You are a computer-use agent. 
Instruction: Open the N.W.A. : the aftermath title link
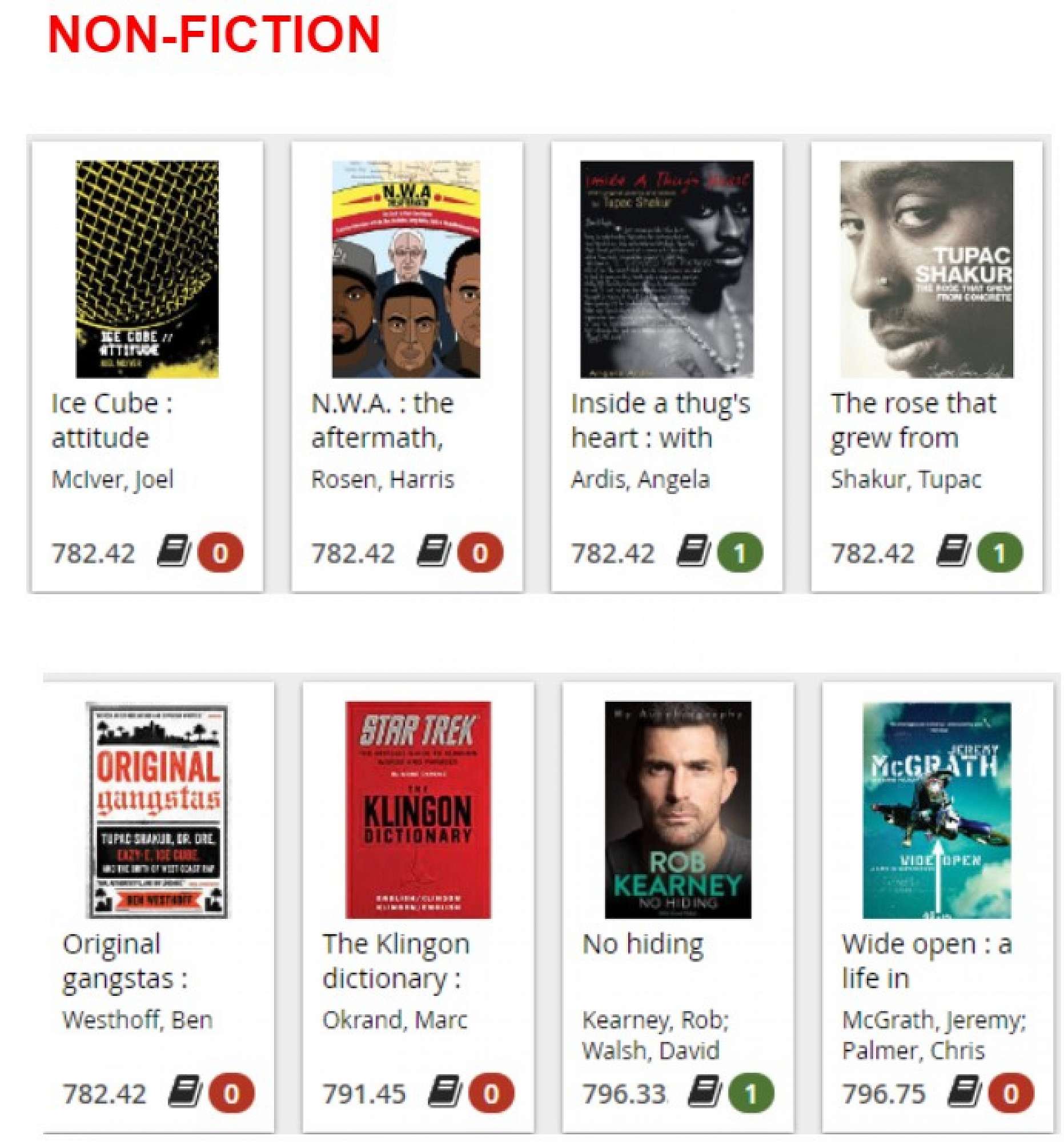click(383, 420)
